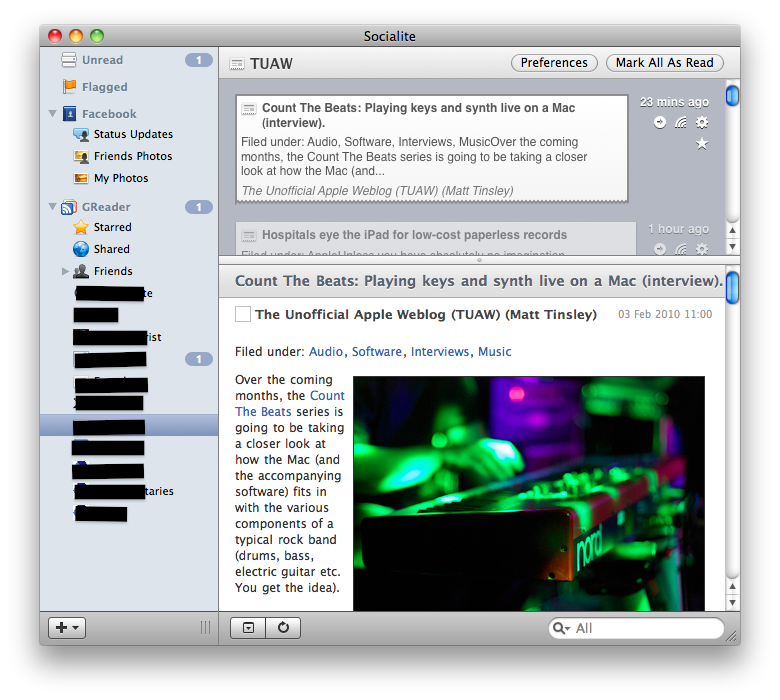Screen dimensions: 780x700
Task: Click the refresh button in bottom toolbar
Action: tap(283, 628)
